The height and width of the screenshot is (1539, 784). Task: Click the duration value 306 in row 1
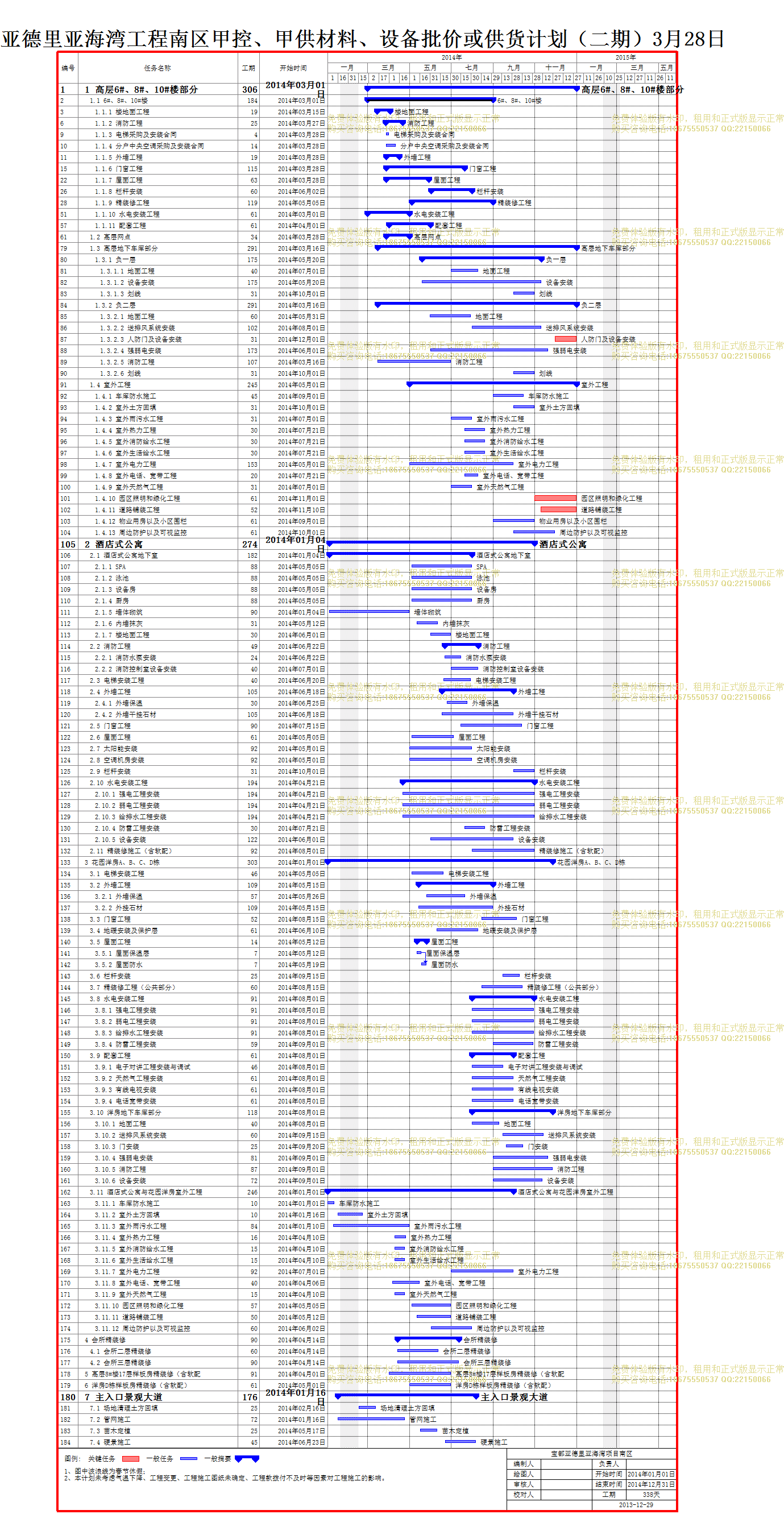(250, 90)
